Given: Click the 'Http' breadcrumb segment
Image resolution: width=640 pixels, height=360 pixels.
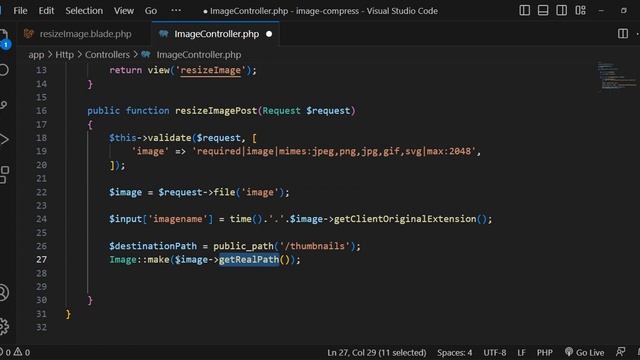Looking at the screenshot, I should 64,55.
